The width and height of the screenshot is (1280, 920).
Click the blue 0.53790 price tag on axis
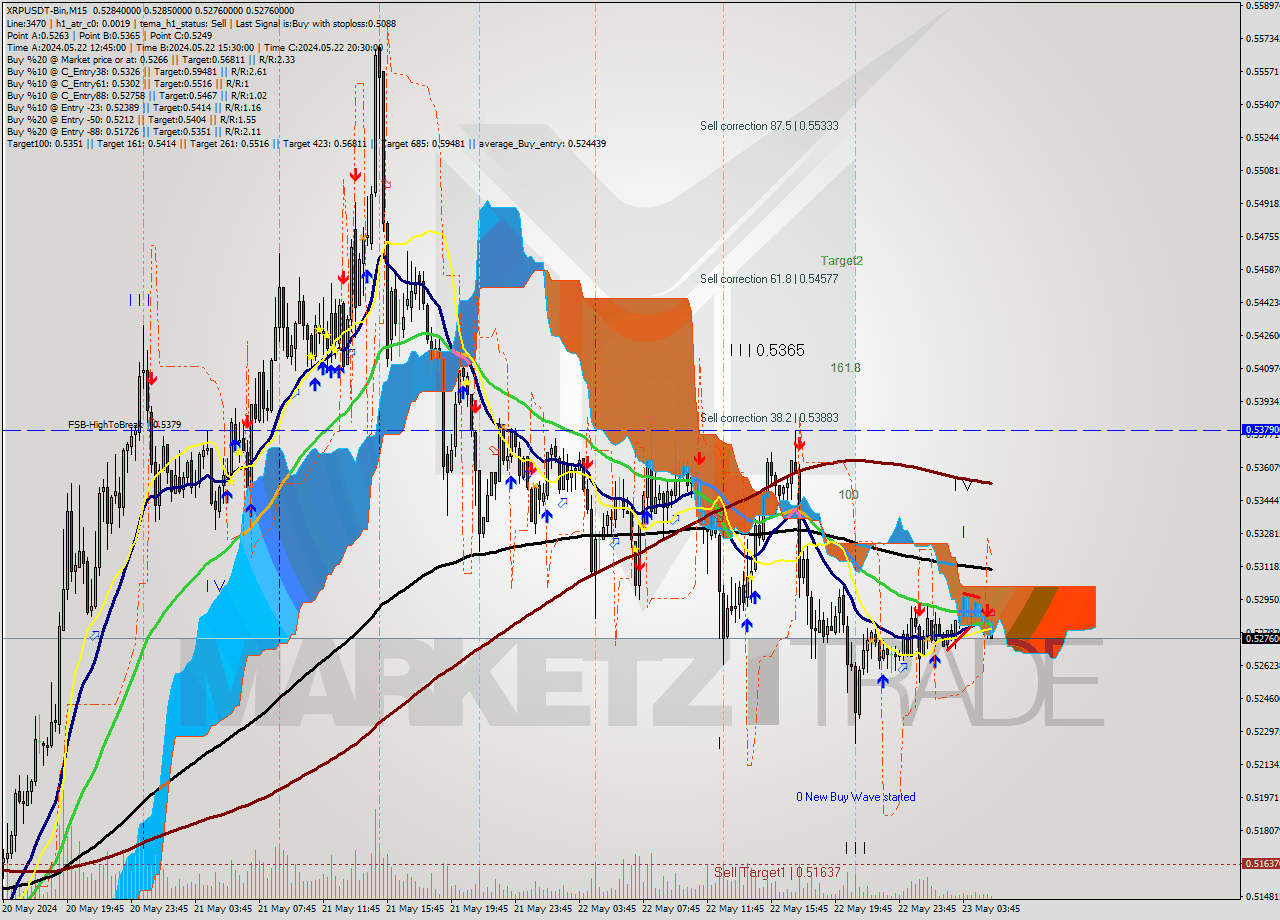(1260, 430)
